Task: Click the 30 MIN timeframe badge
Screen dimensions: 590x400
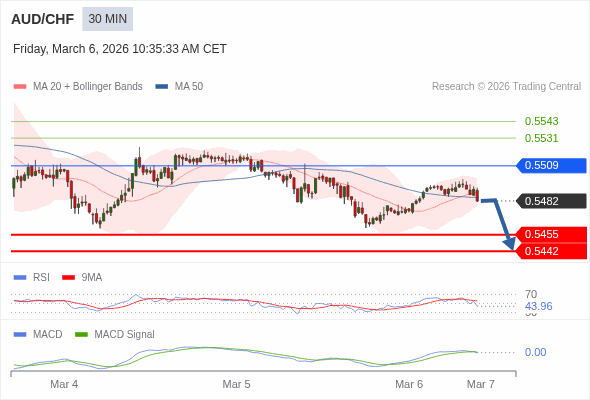Action: pyautogui.click(x=108, y=19)
